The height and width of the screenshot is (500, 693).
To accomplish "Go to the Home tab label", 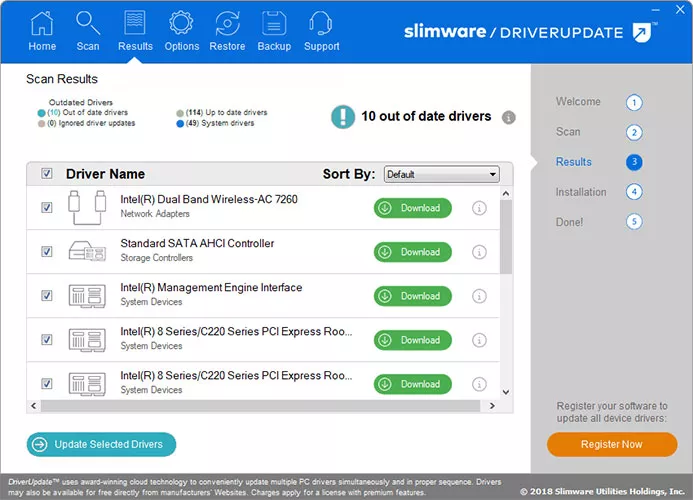I will click(42, 46).
